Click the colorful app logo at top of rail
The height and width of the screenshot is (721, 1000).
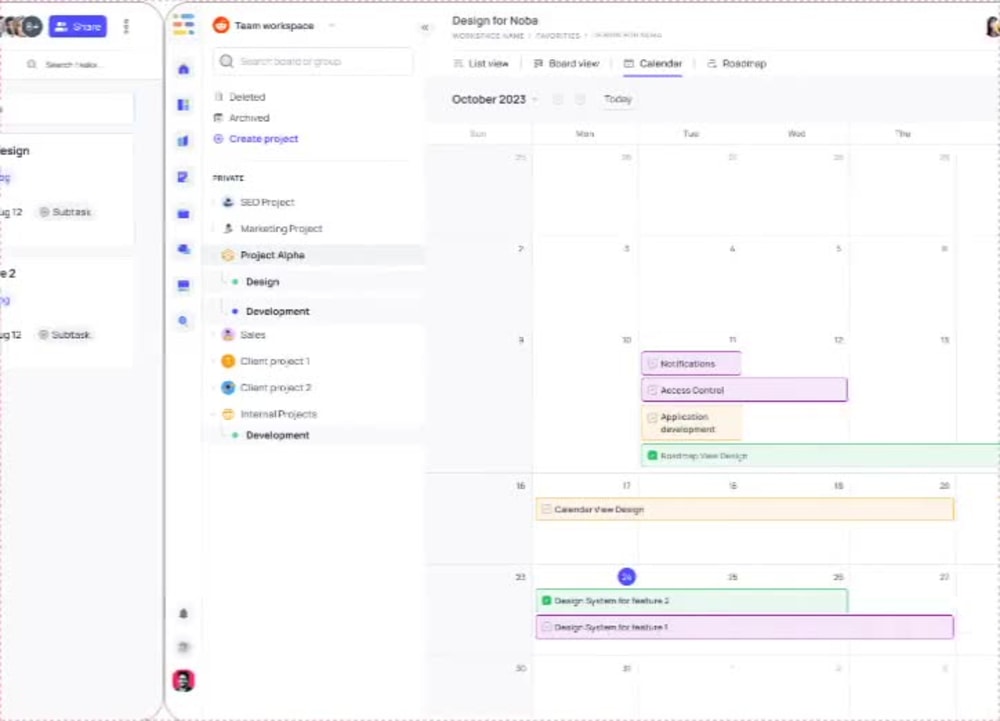(184, 24)
